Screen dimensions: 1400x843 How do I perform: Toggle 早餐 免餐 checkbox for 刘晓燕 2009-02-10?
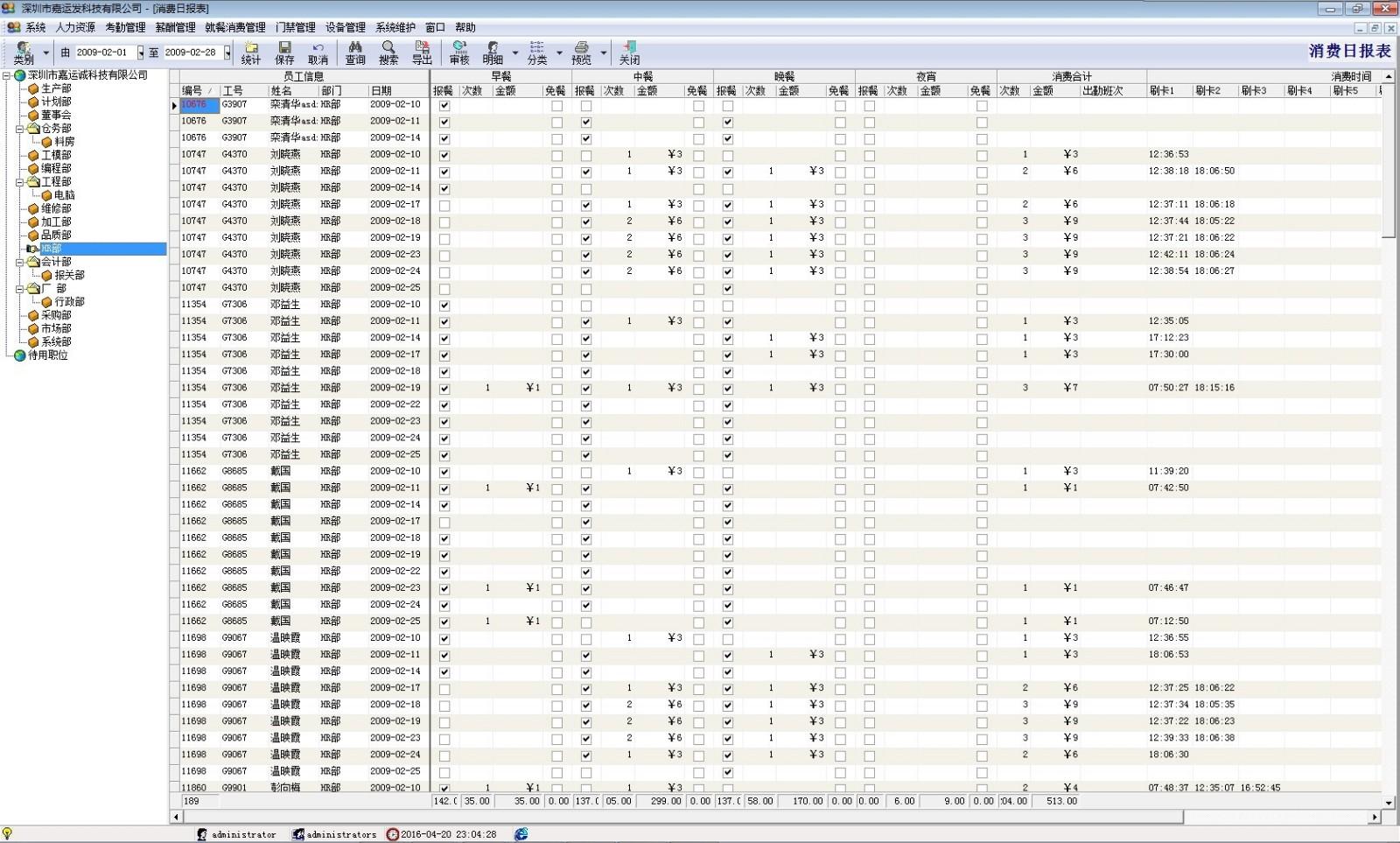click(x=556, y=155)
